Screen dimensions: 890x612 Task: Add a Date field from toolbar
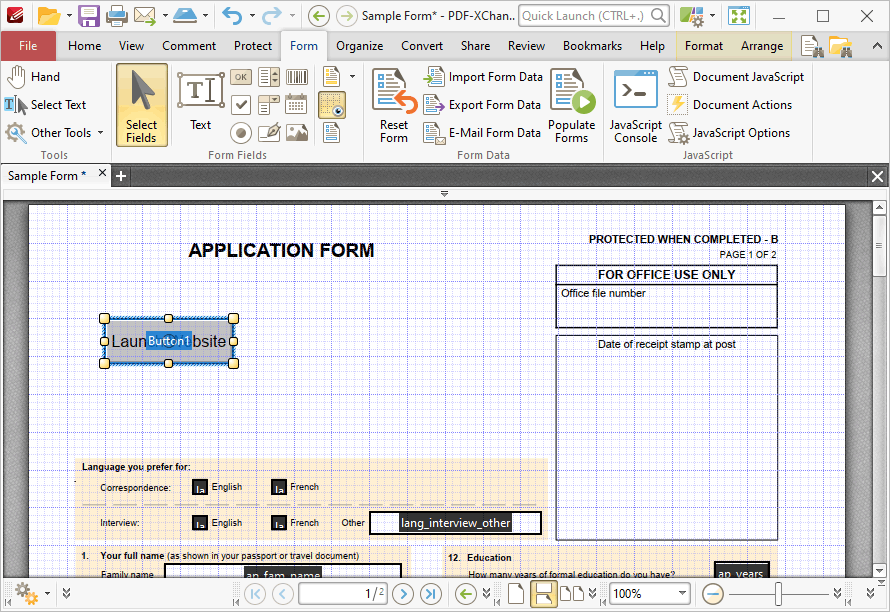click(x=296, y=104)
